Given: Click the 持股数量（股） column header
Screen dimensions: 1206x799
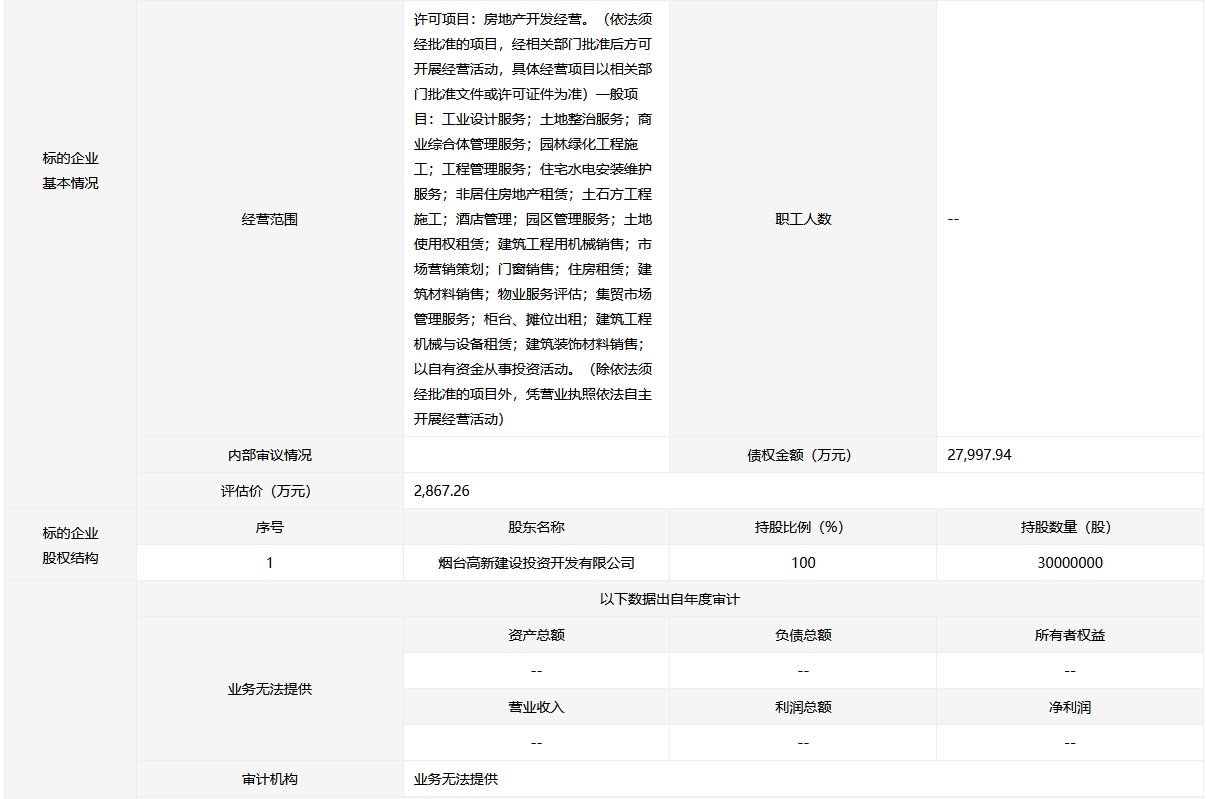Looking at the screenshot, I should click(x=1070, y=527).
